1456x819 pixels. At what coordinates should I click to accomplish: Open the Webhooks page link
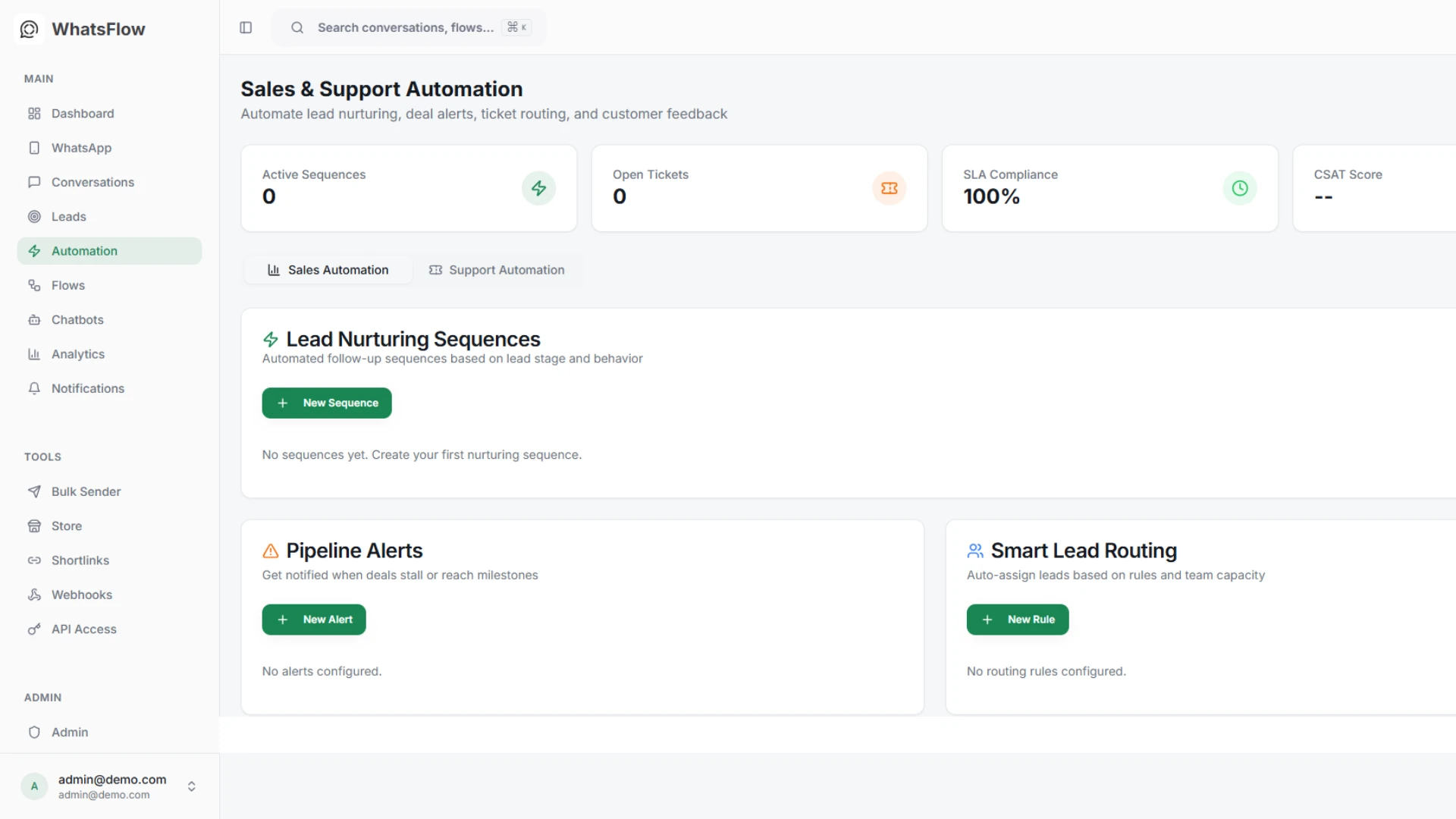[109, 595]
